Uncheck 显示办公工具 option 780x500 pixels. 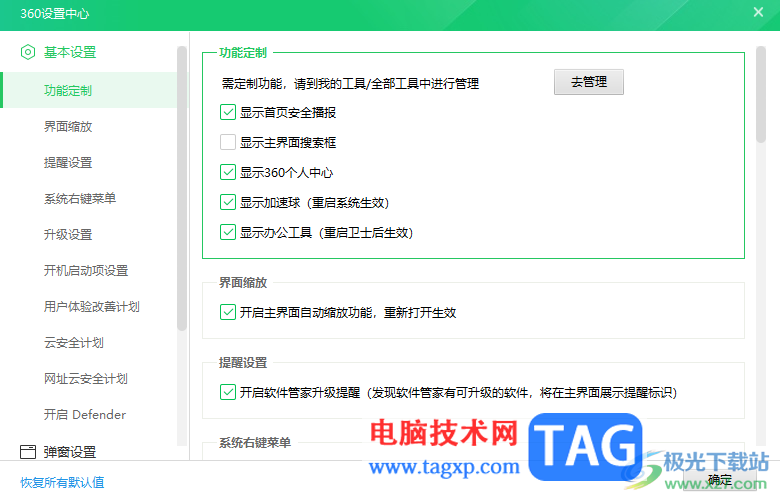(228, 232)
